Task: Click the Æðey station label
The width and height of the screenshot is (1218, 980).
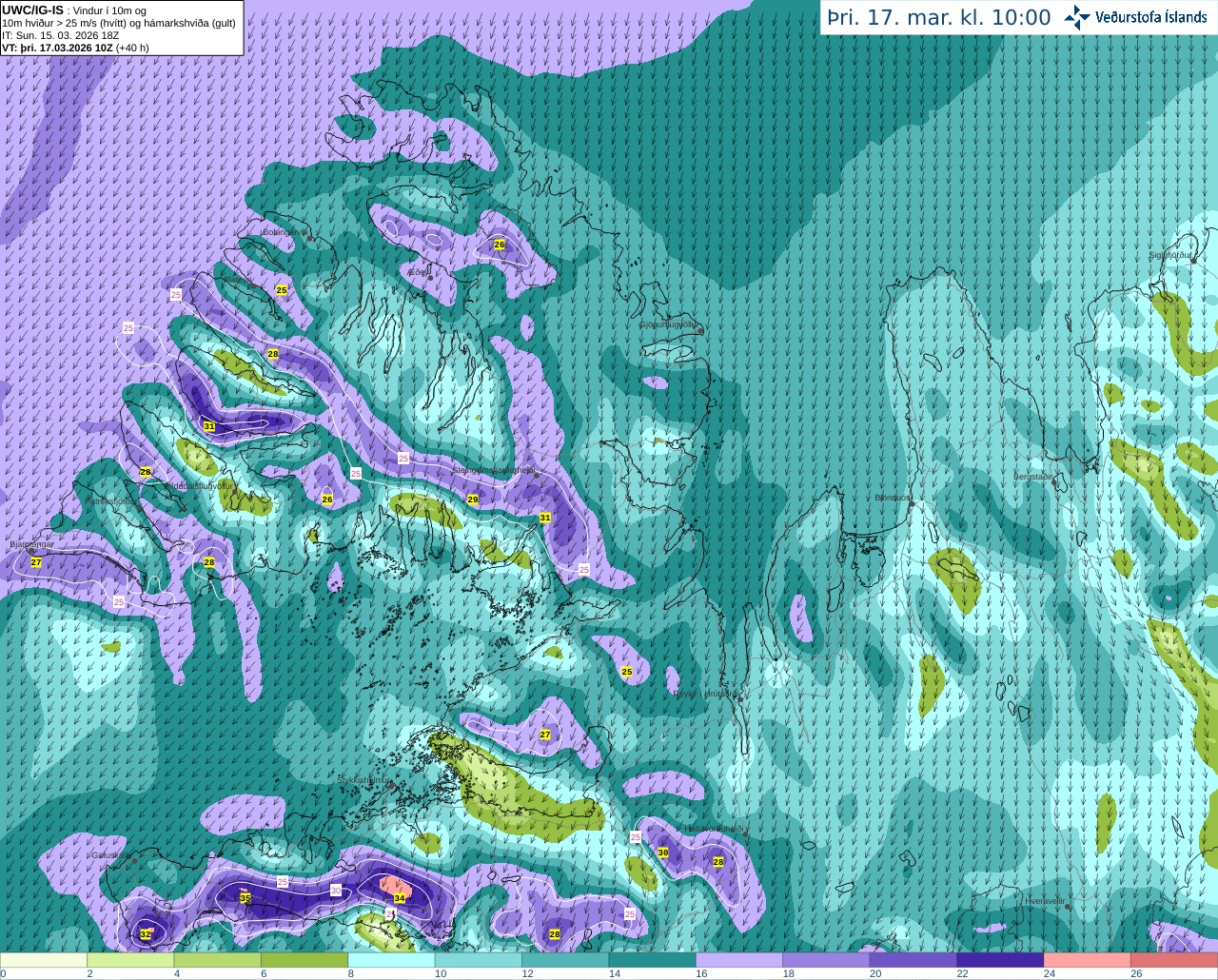Action: [x=418, y=272]
